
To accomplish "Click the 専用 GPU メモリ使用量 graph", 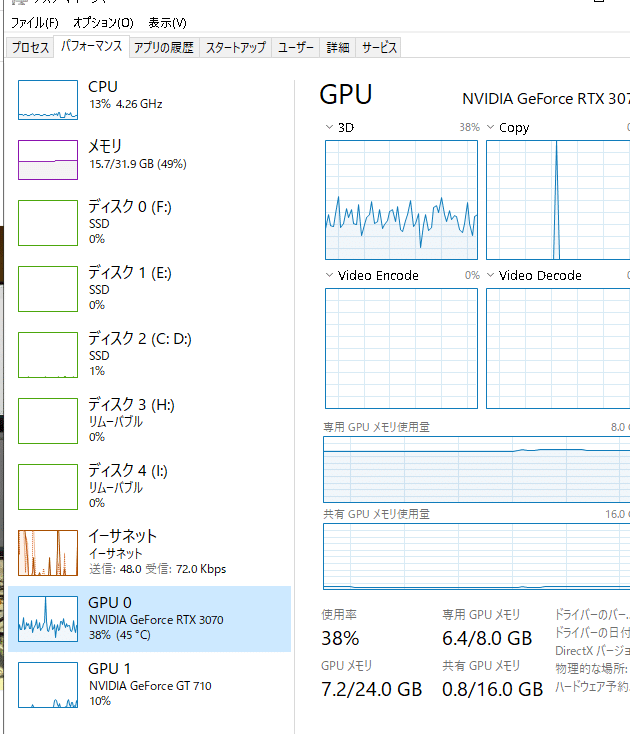I will click(x=476, y=470).
